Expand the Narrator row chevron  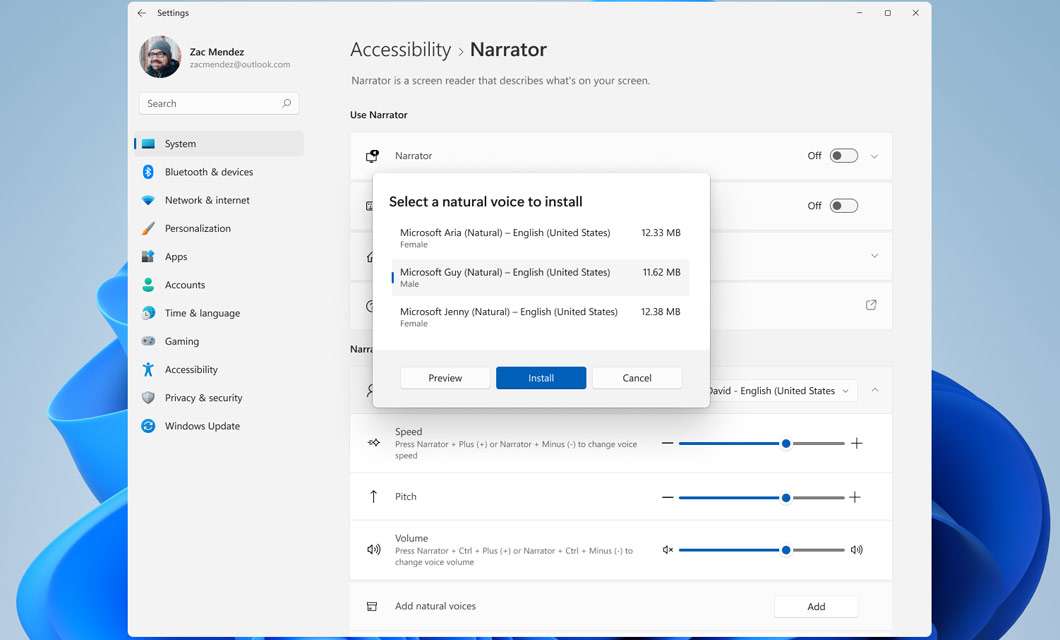(x=873, y=156)
